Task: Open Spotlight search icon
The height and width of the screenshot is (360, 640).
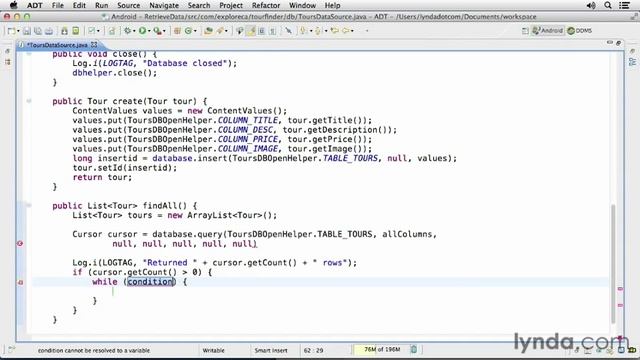Action: 608,5
